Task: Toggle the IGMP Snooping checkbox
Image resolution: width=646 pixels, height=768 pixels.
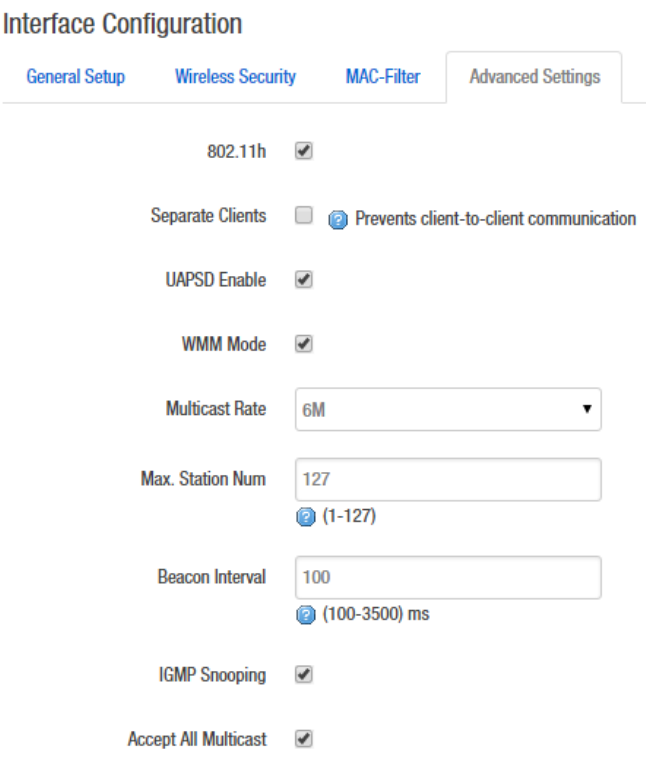Action: (x=304, y=675)
